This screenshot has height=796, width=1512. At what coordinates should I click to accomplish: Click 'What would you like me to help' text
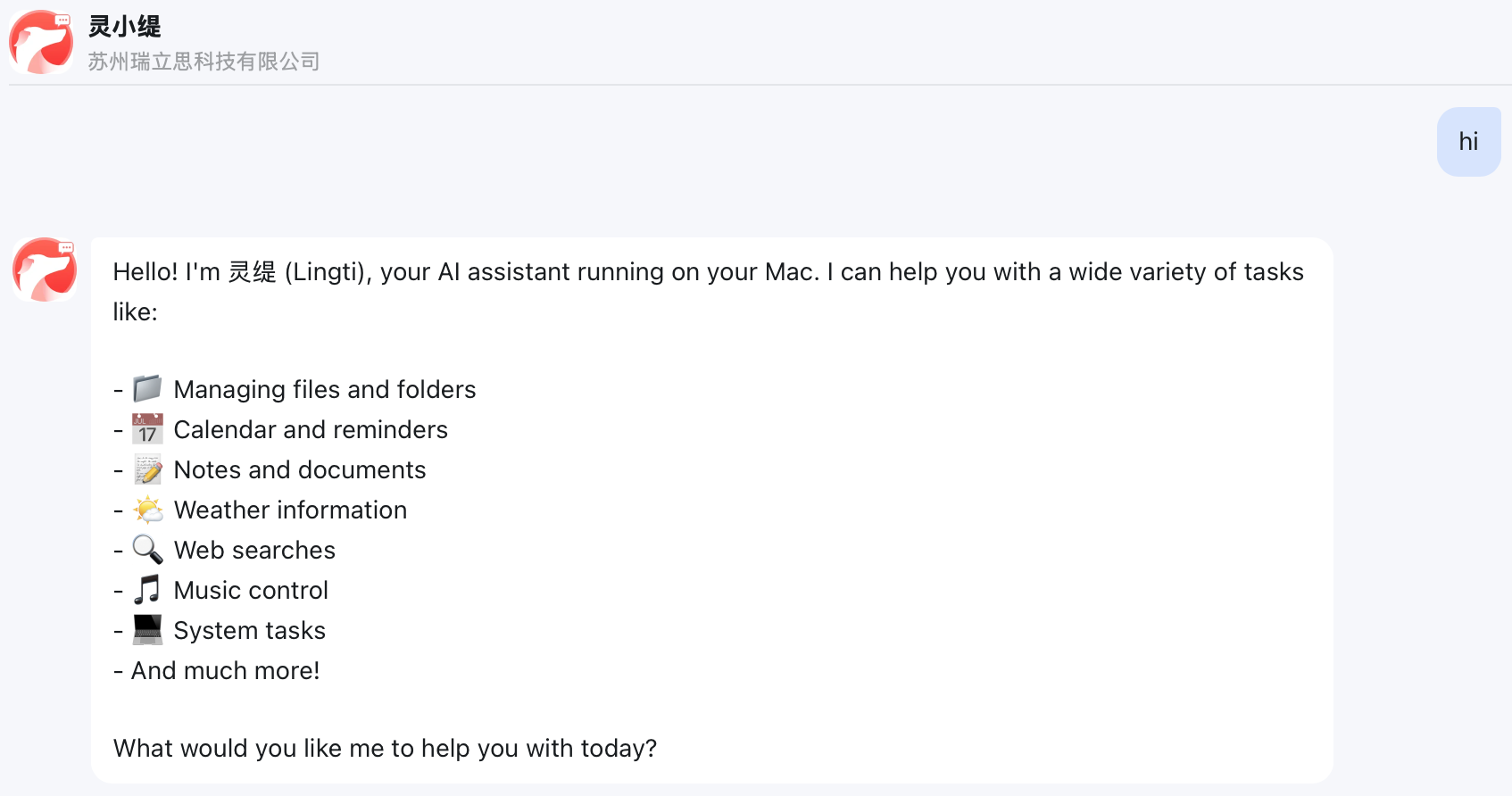tap(385, 748)
